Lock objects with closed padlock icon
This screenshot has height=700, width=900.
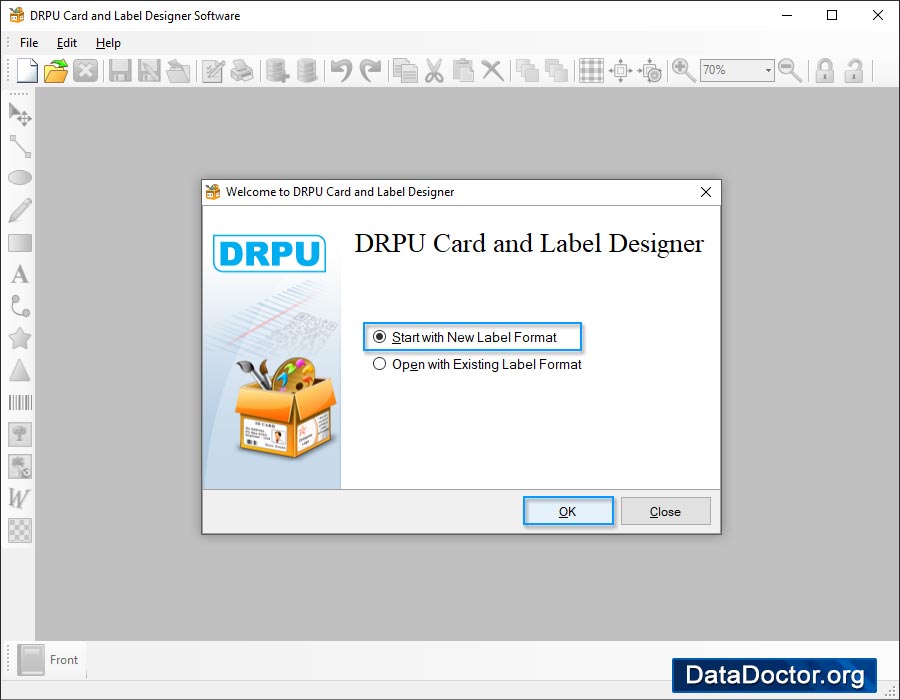tap(825, 71)
